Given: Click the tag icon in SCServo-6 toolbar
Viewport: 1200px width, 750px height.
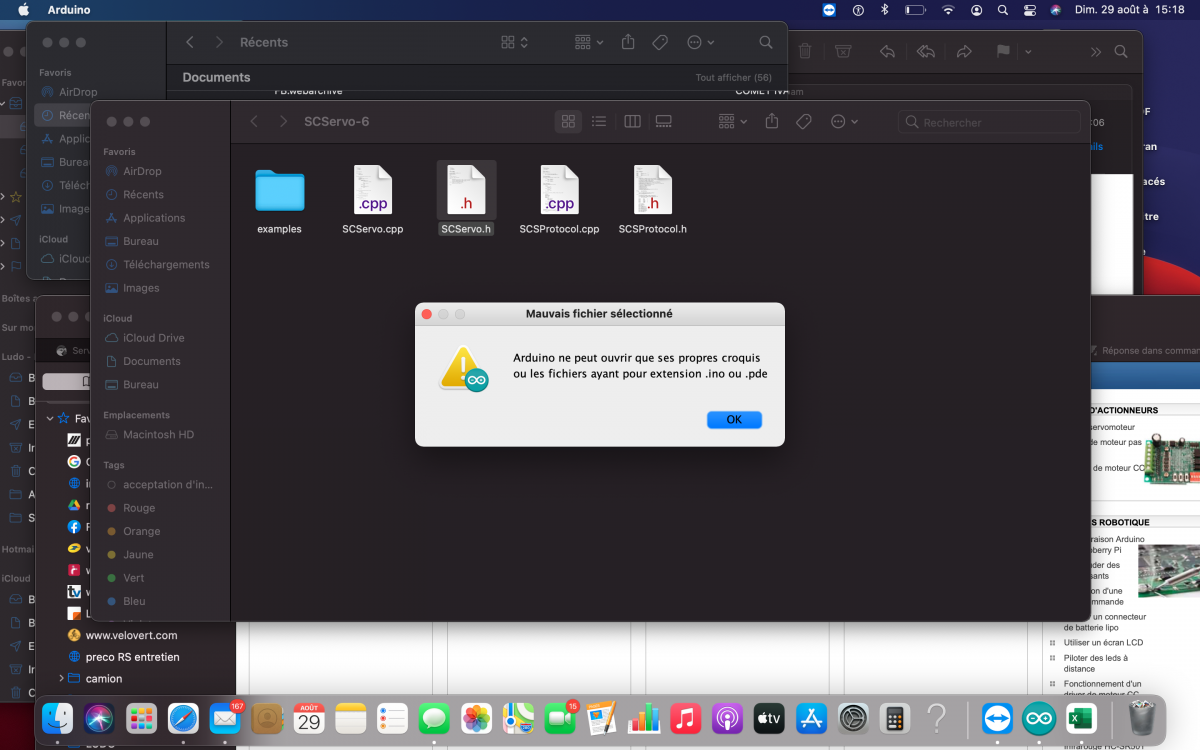Looking at the screenshot, I should [x=803, y=122].
